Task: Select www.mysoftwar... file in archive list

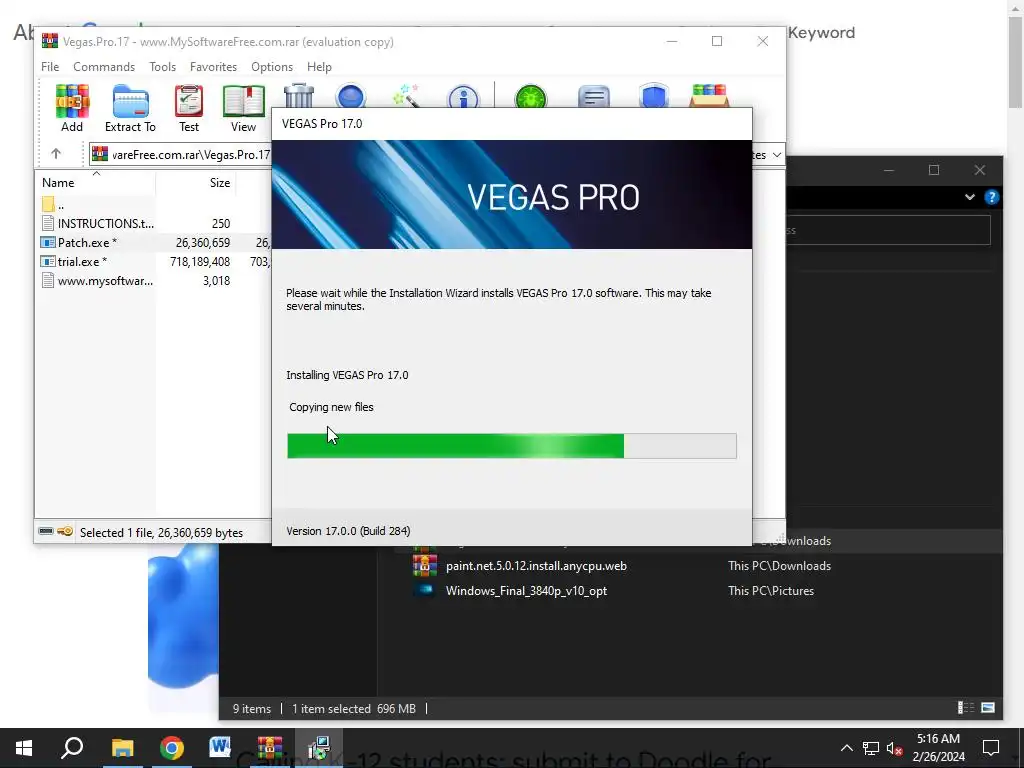Action: [154, 280]
